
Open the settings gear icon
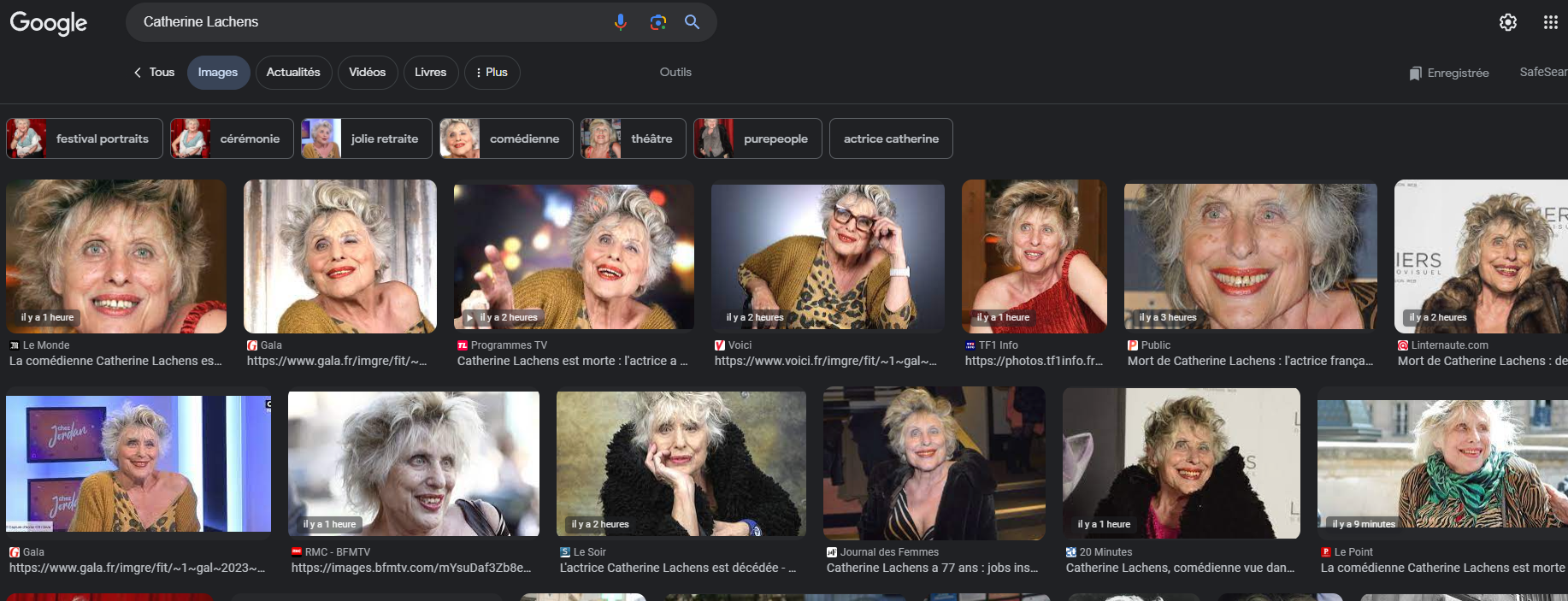point(1507,22)
